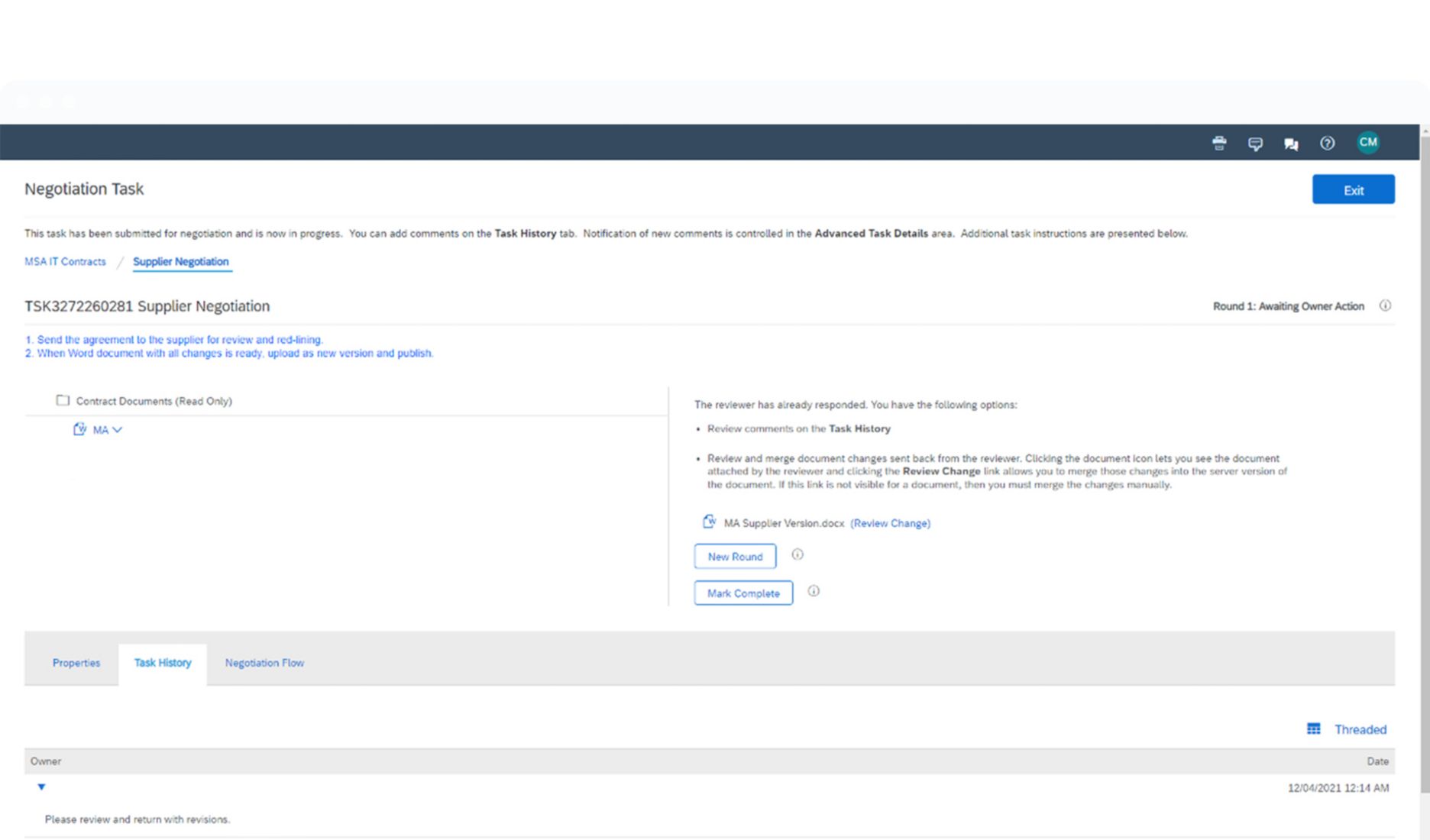This screenshot has height=840, width=1430.
Task: Open the CM user profile avatar
Action: click(x=1367, y=142)
